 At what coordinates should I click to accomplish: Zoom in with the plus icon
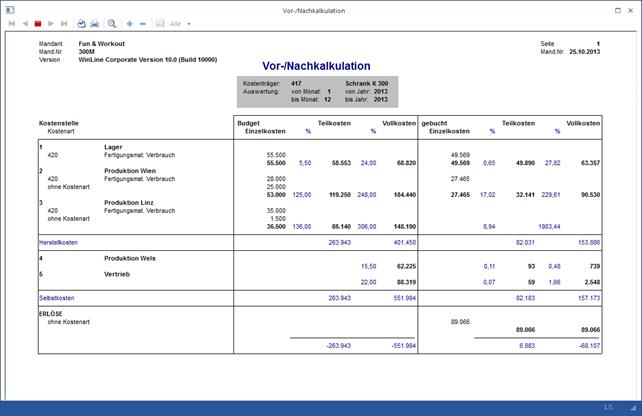(x=130, y=23)
